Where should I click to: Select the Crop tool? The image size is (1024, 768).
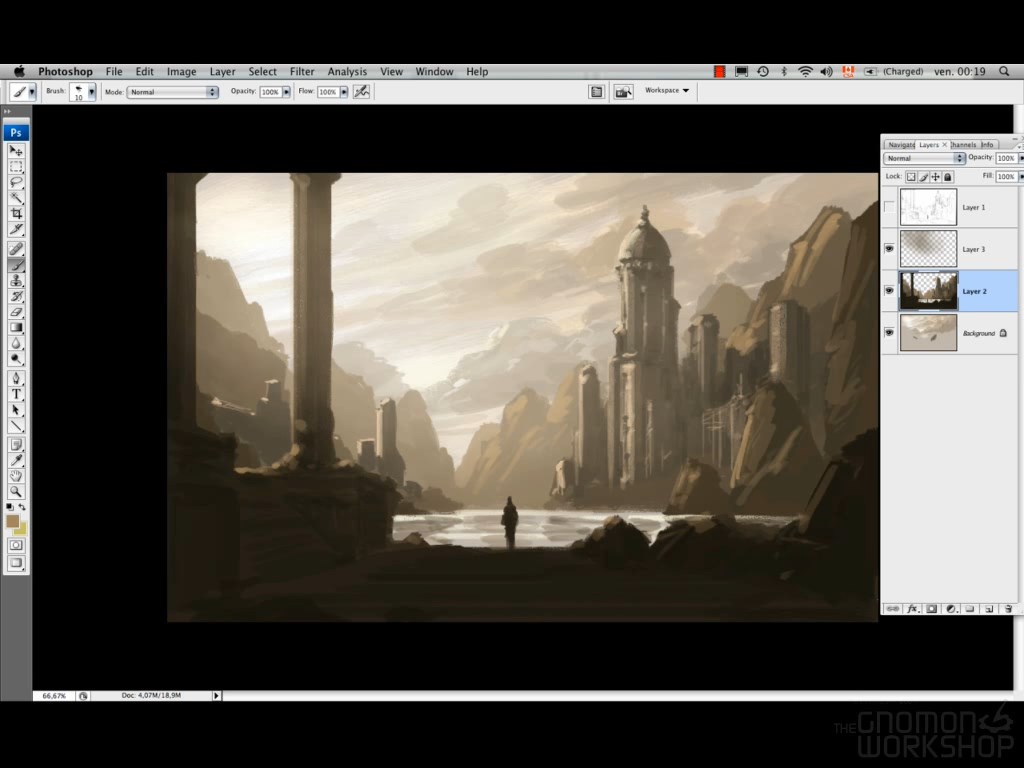click(x=16, y=214)
